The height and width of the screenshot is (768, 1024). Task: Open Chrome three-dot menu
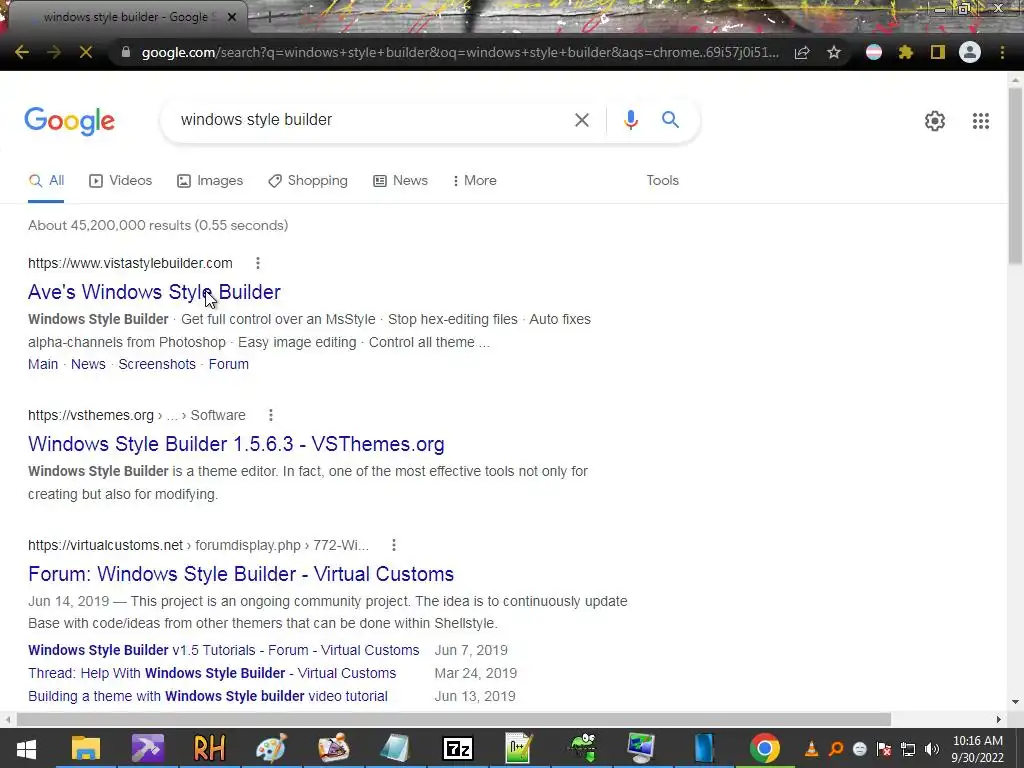click(x=1002, y=52)
